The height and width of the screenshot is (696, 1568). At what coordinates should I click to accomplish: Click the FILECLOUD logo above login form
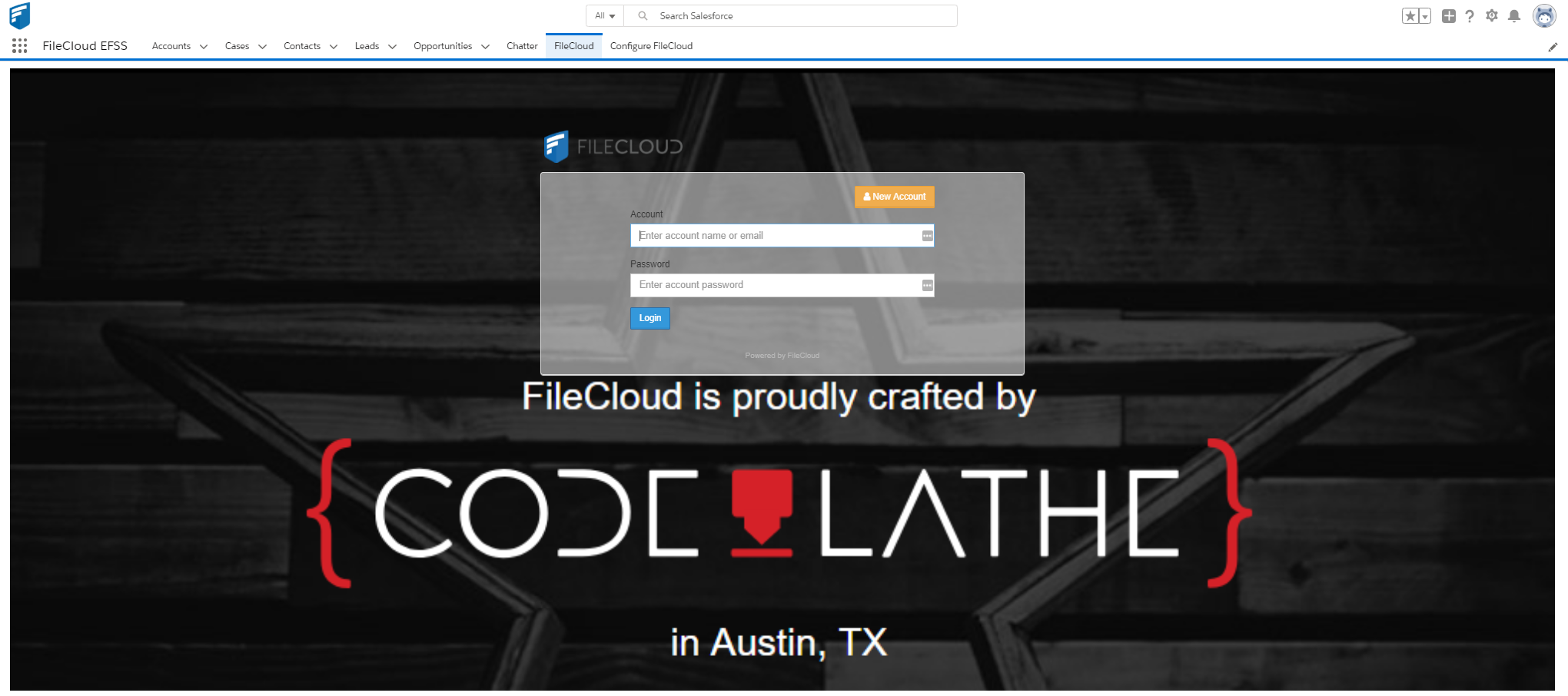(613, 147)
